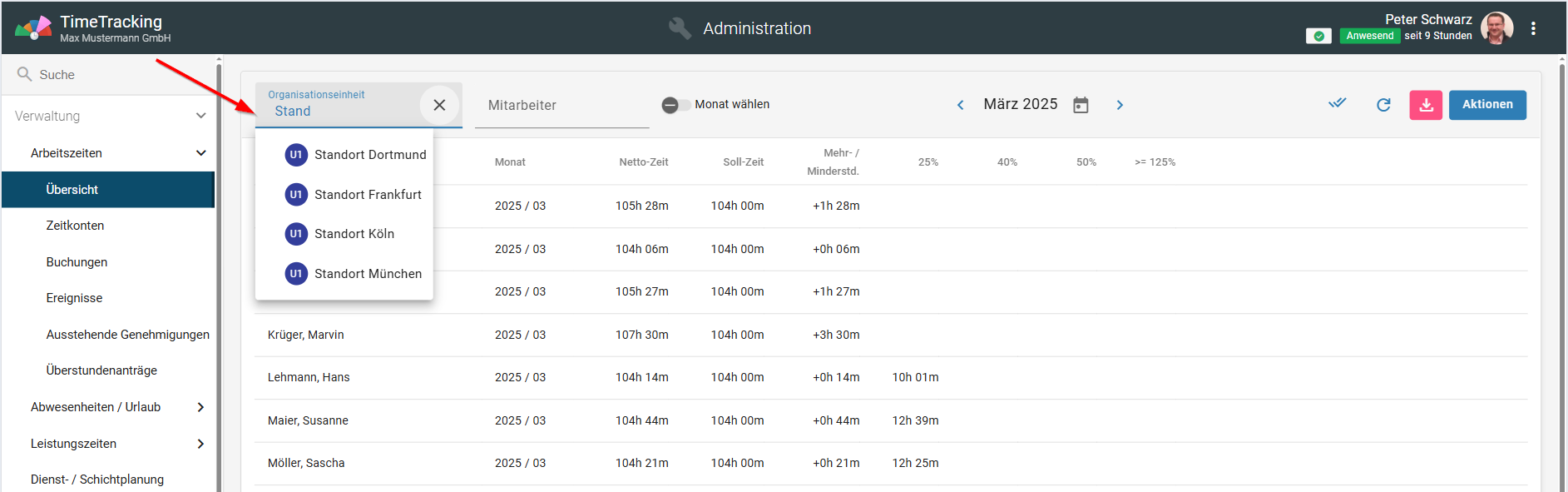Click the refresh icon
The height and width of the screenshot is (492, 1568).
1383,105
